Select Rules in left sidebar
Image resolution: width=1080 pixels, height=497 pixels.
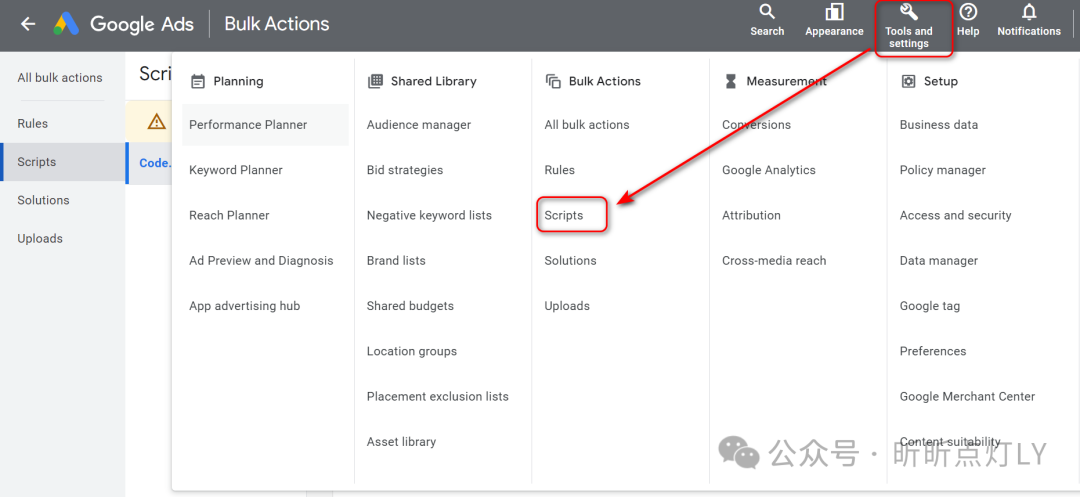(x=33, y=124)
